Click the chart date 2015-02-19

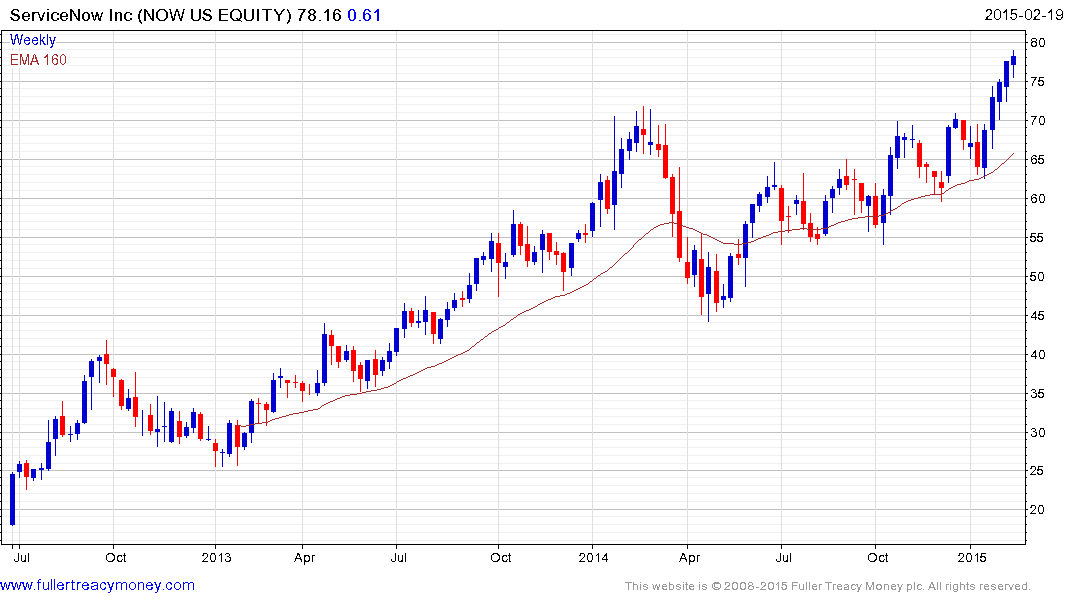point(1024,15)
